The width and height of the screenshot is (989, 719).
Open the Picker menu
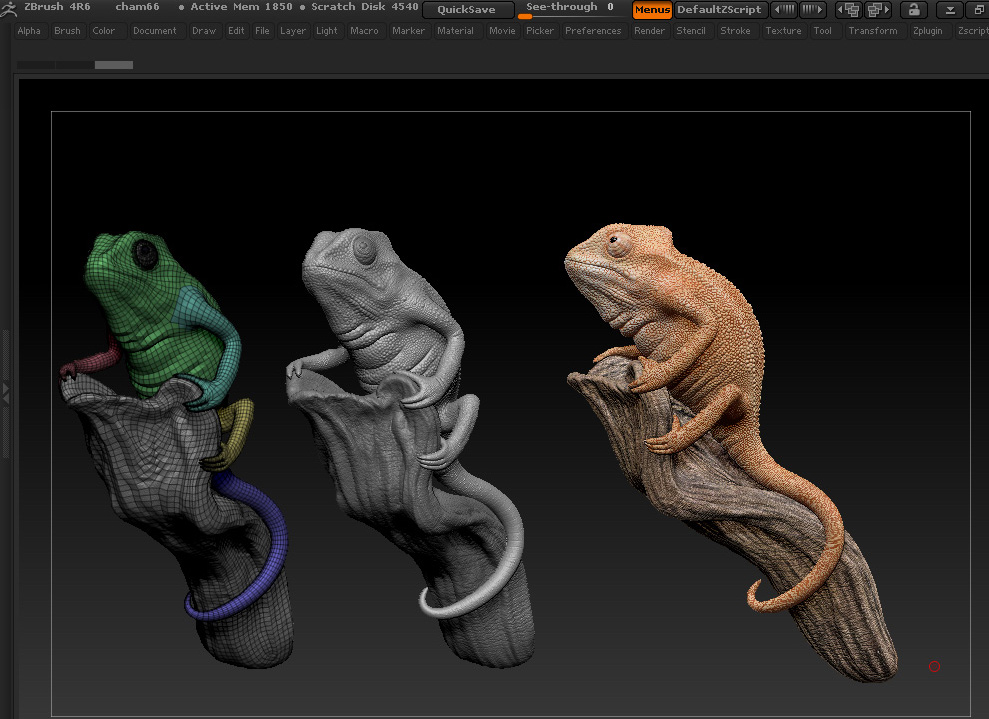540,30
